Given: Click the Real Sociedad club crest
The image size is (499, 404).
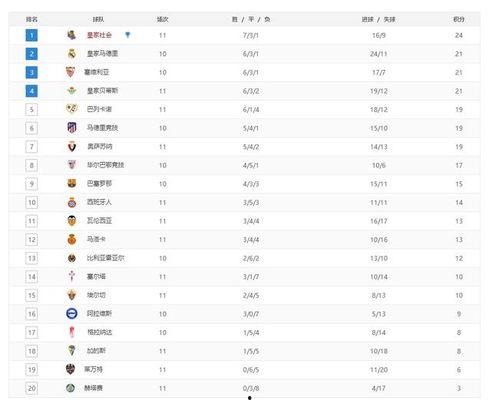Looking at the screenshot, I should pos(71,35).
